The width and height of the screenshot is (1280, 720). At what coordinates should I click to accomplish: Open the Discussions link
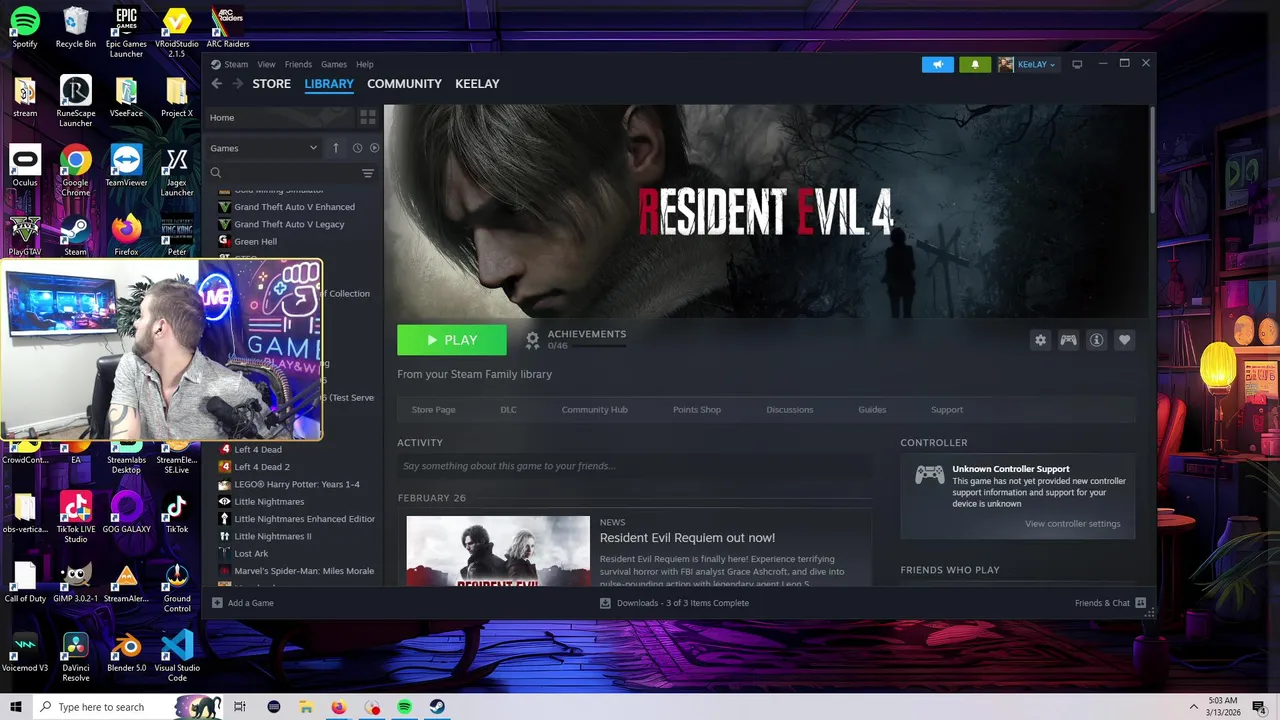[789, 410]
